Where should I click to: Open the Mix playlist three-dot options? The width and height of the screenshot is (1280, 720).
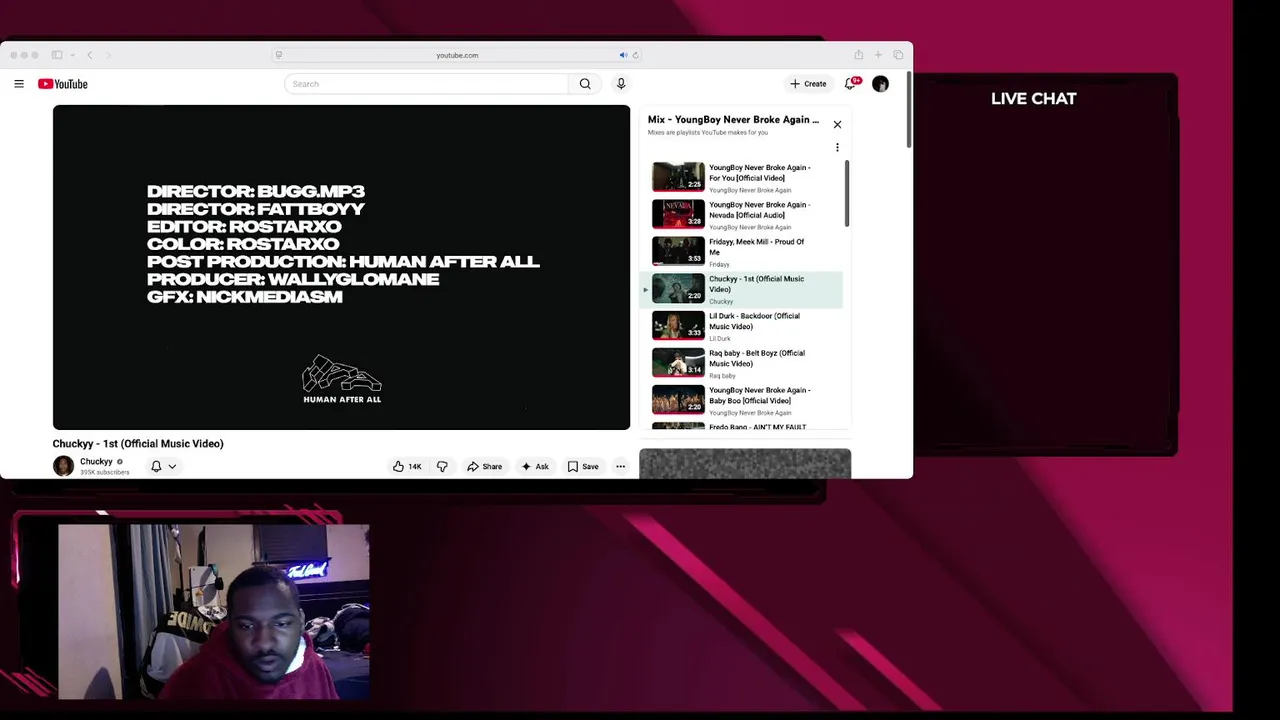837,148
